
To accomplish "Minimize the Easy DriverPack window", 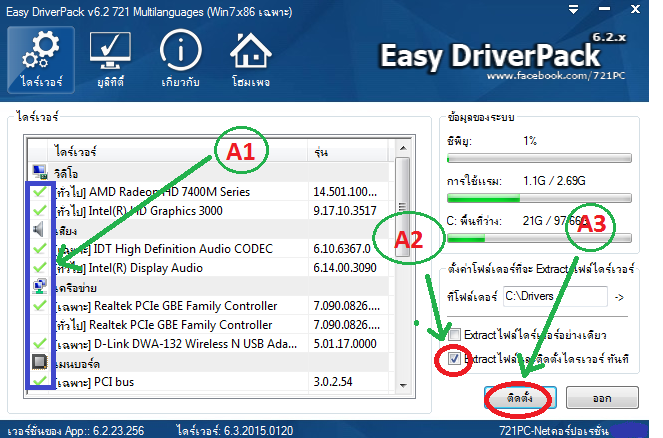I will coord(604,9).
